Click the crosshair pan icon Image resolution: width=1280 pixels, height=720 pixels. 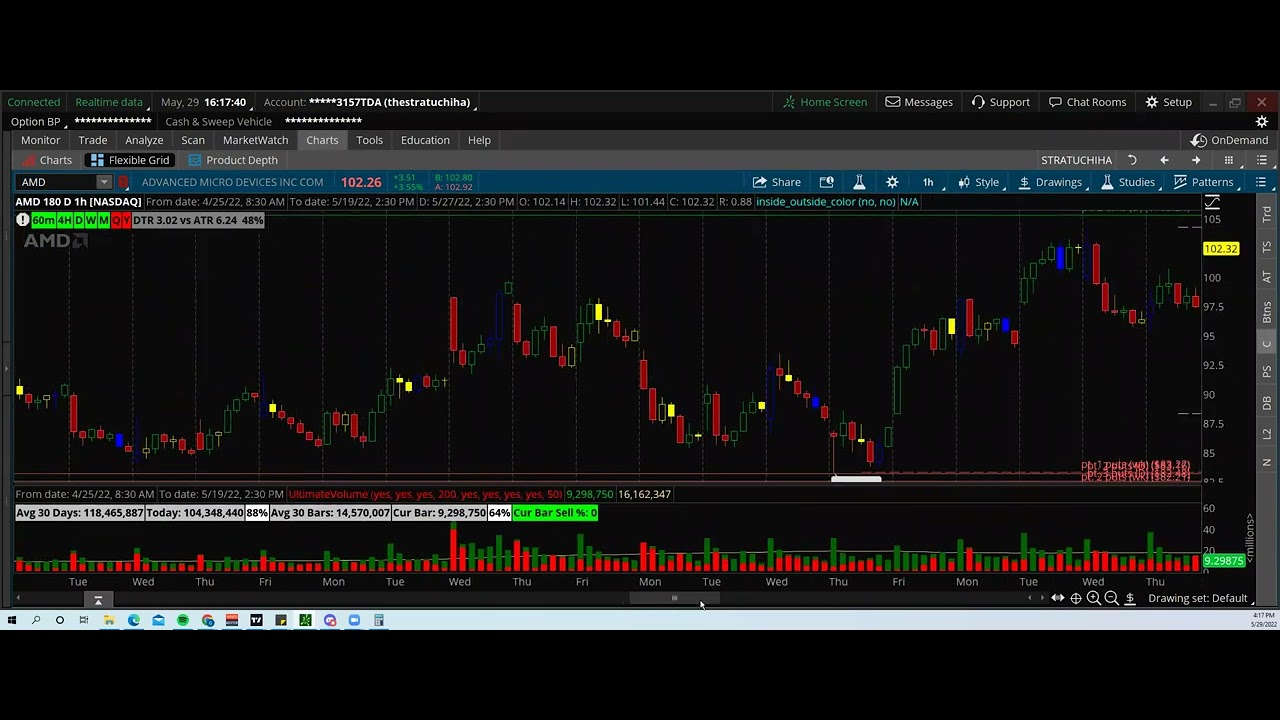[x=1076, y=598]
